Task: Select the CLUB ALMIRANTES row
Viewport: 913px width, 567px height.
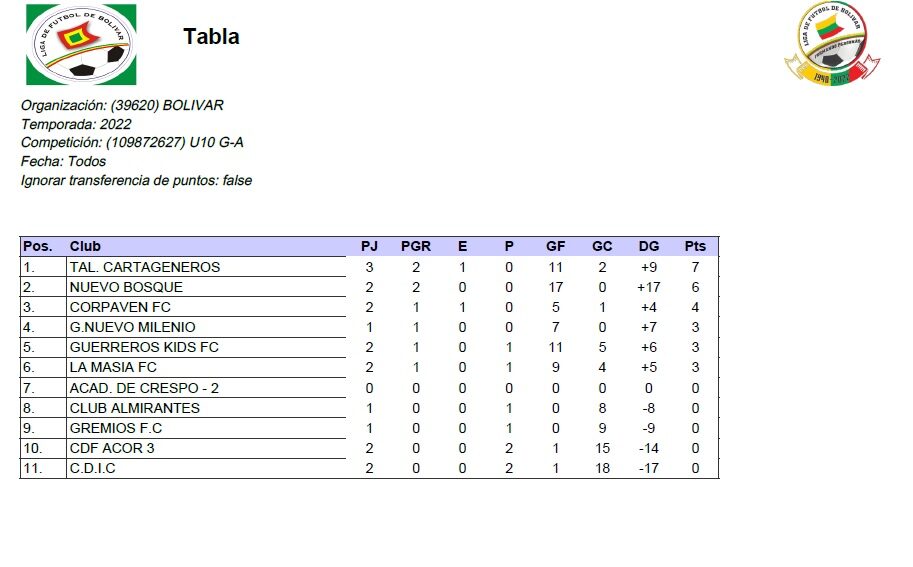Action: [134, 408]
